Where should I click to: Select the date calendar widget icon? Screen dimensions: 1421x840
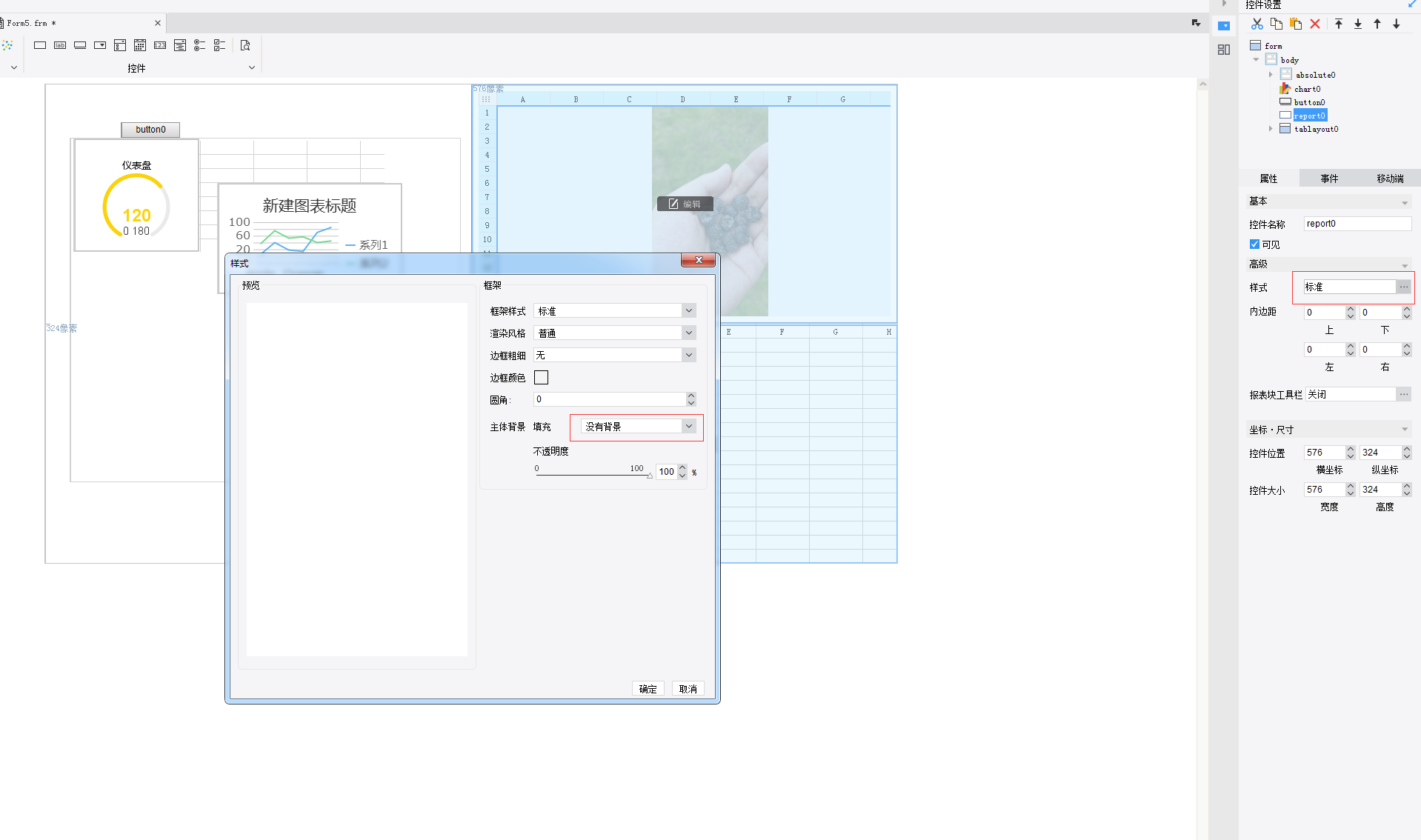[x=140, y=45]
